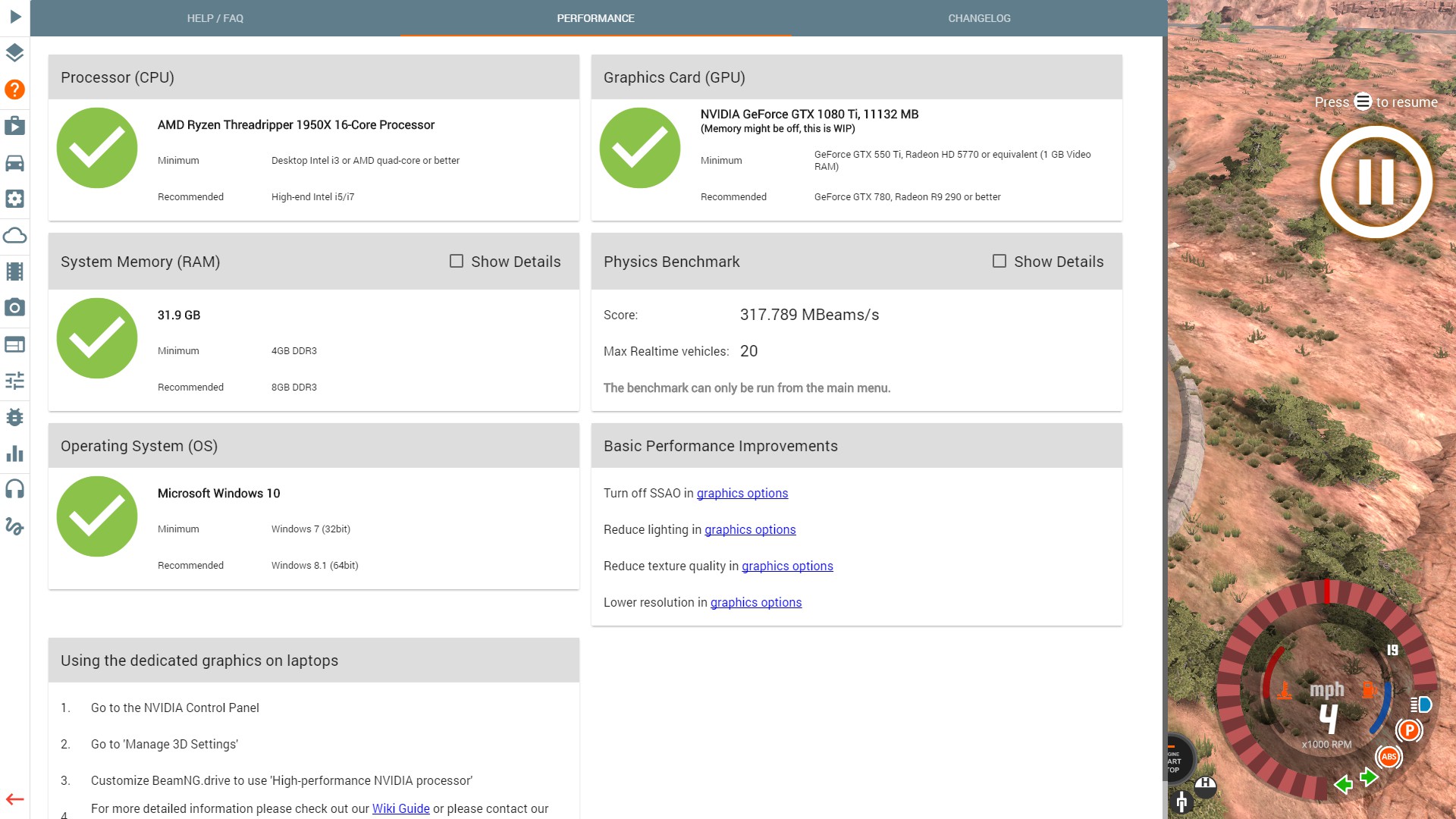The height and width of the screenshot is (819, 1456).
Task: Click 'NVIDIA GeForce GTX 1080 Ti' text
Action: 809,114
